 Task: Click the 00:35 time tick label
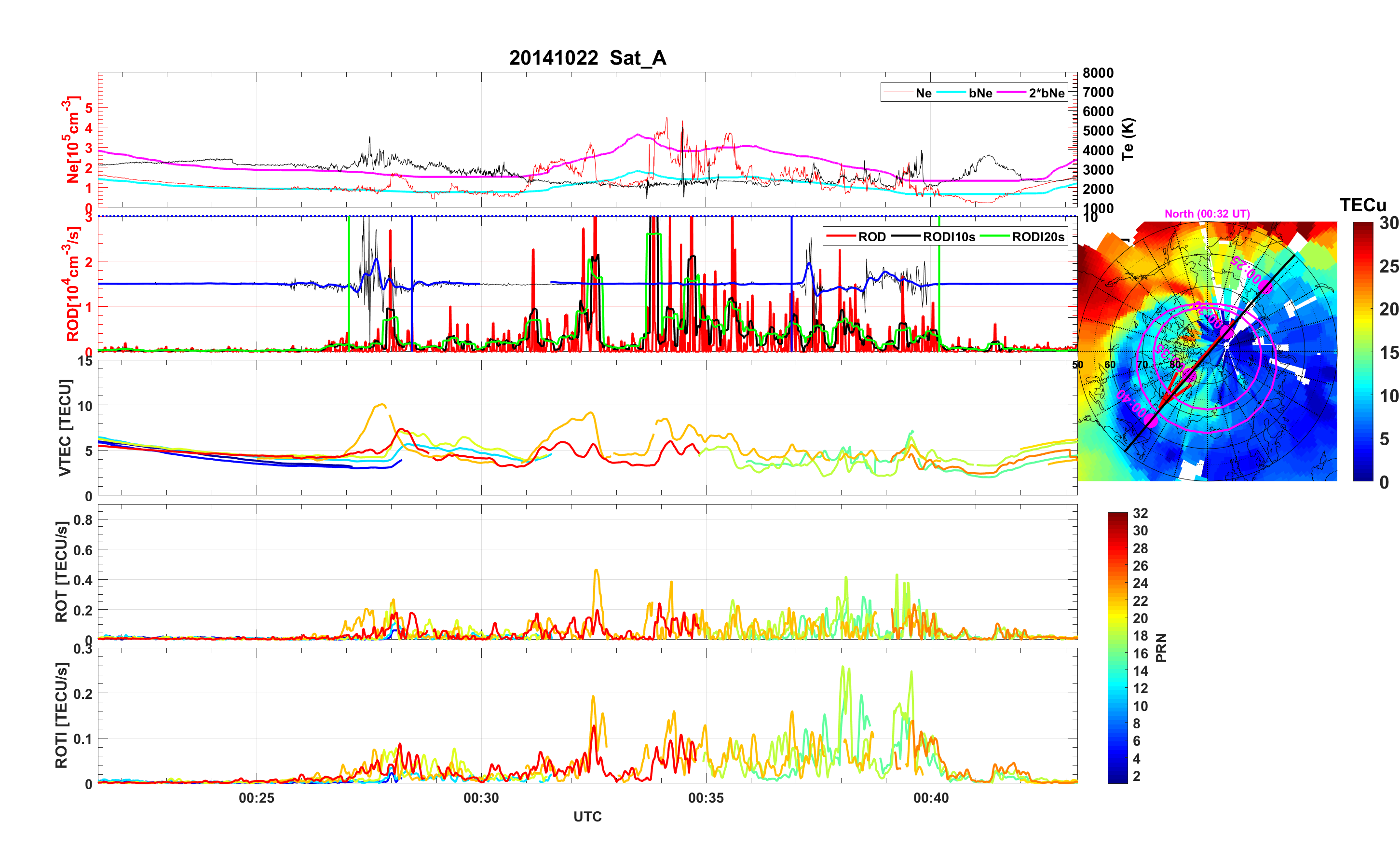coord(706,797)
